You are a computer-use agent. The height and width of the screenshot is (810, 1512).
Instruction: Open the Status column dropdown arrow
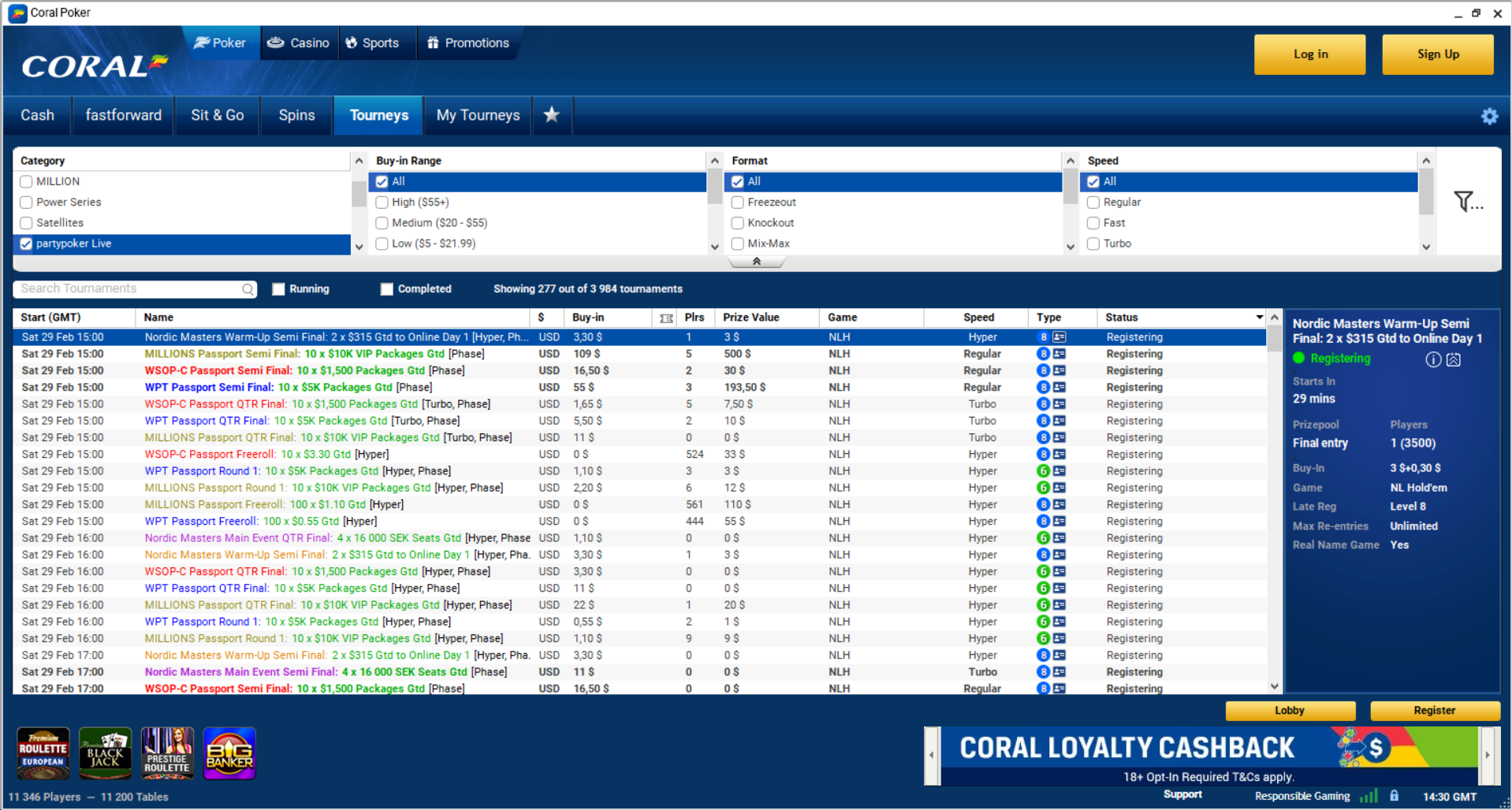(x=1259, y=318)
